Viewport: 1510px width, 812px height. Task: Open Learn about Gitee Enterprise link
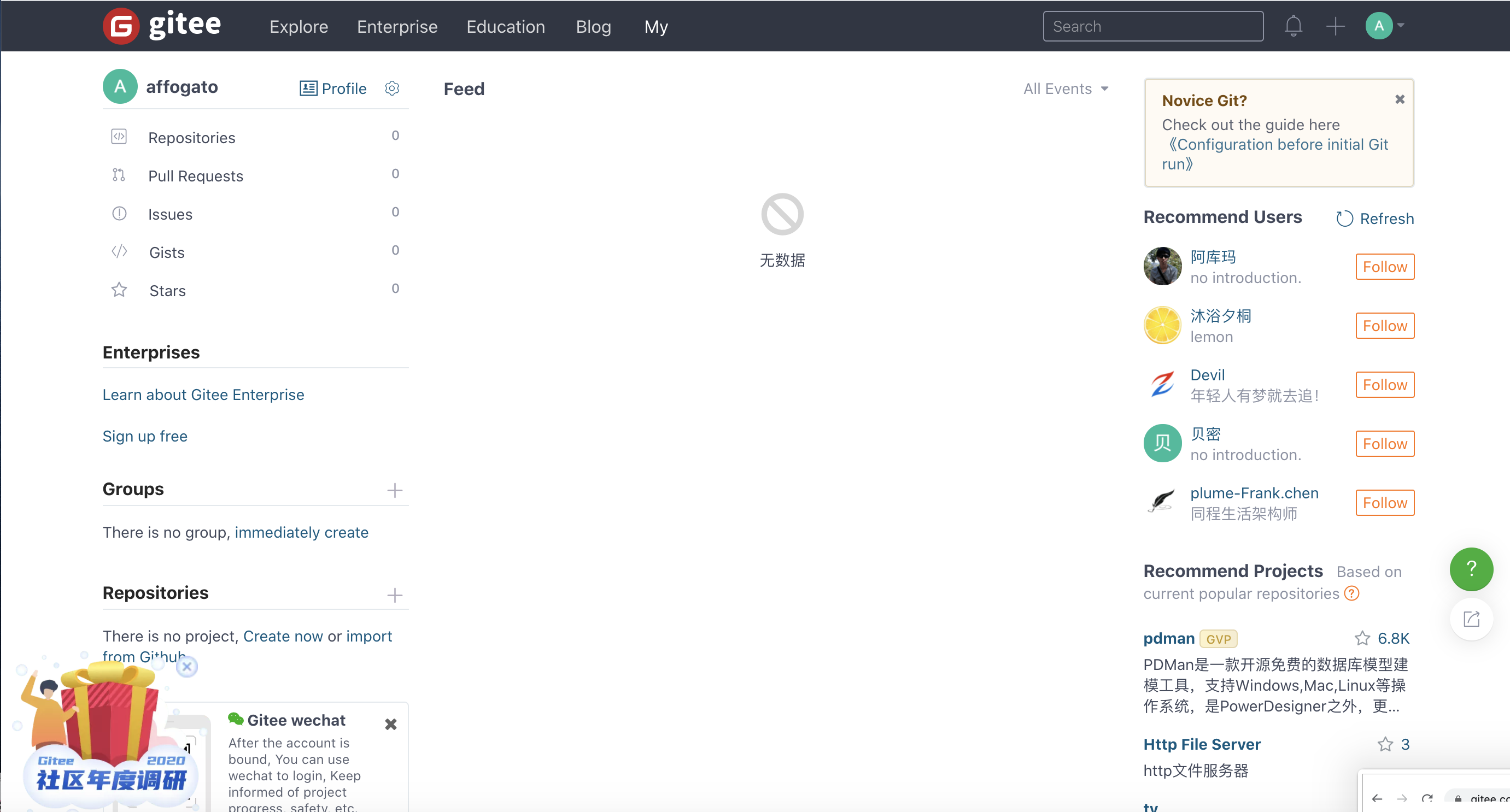(203, 395)
